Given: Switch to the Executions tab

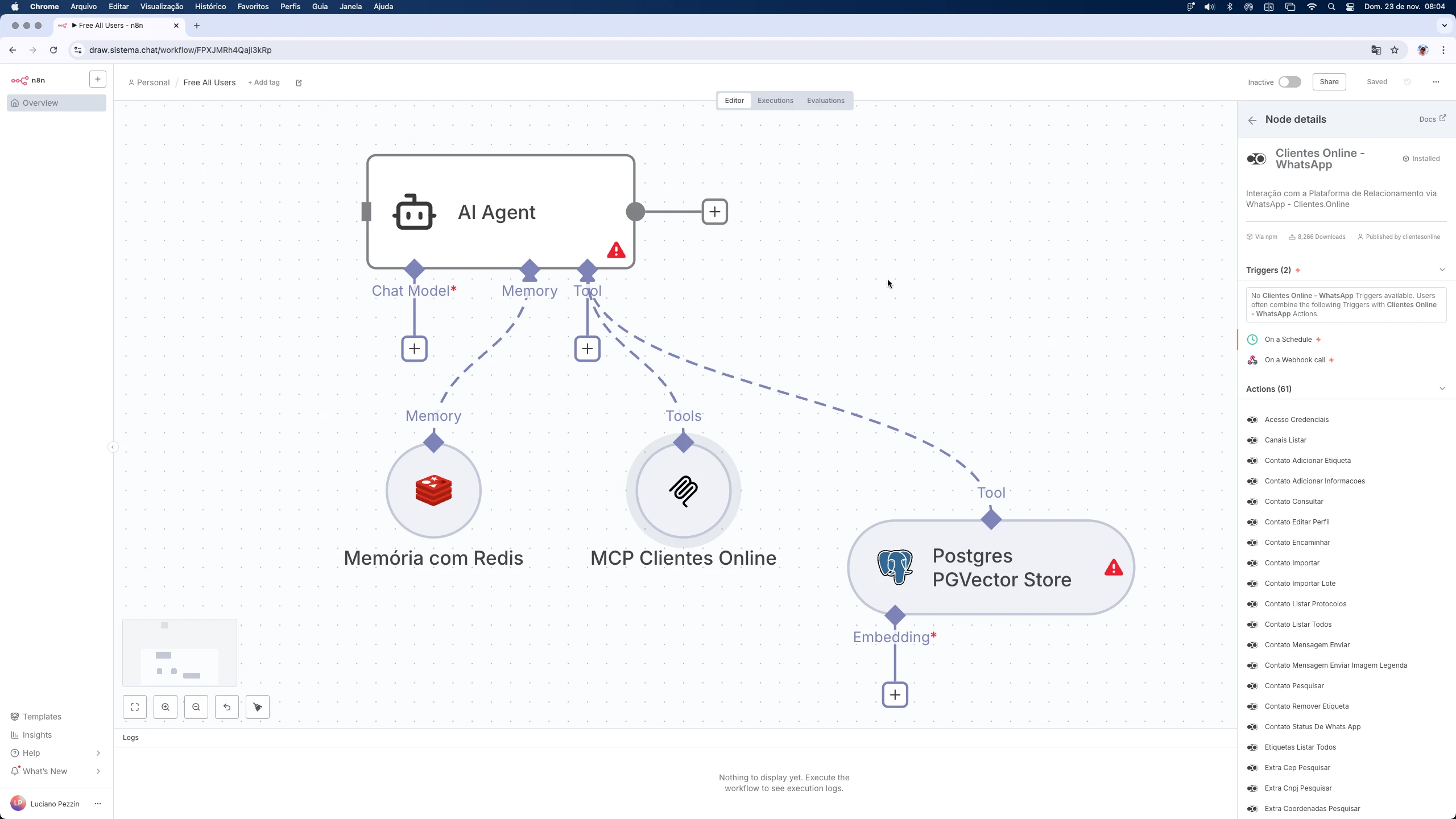Looking at the screenshot, I should (x=775, y=101).
